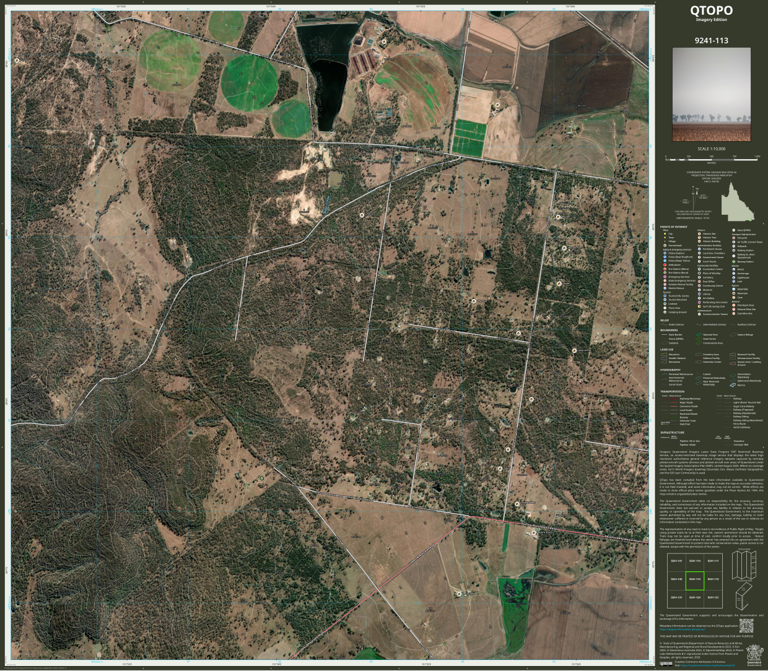Open the foggy field cover photo
This screenshot has height=671, width=768.
pyautogui.click(x=711, y=94)
